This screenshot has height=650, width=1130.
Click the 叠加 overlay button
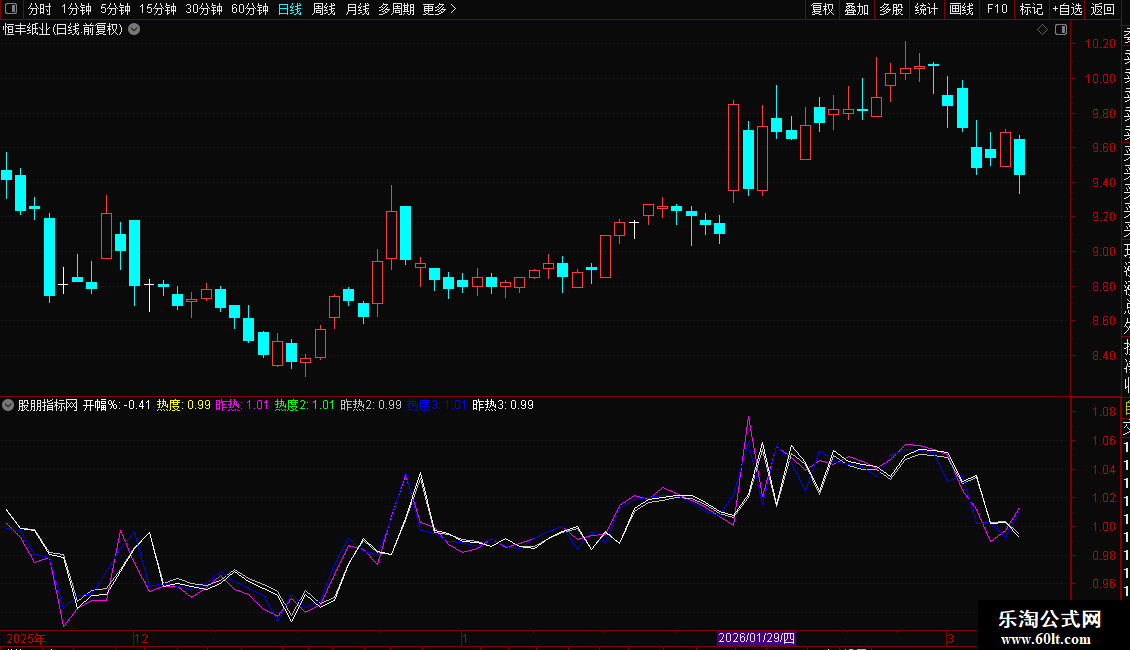coord(856,9)
